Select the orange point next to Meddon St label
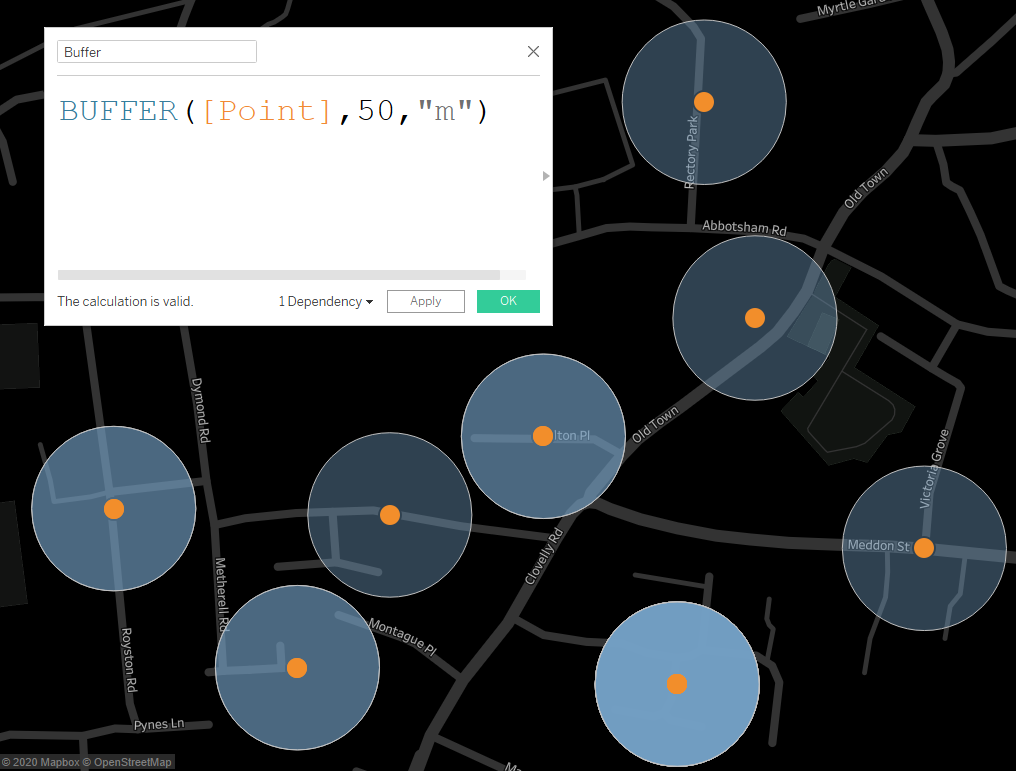 924,548
